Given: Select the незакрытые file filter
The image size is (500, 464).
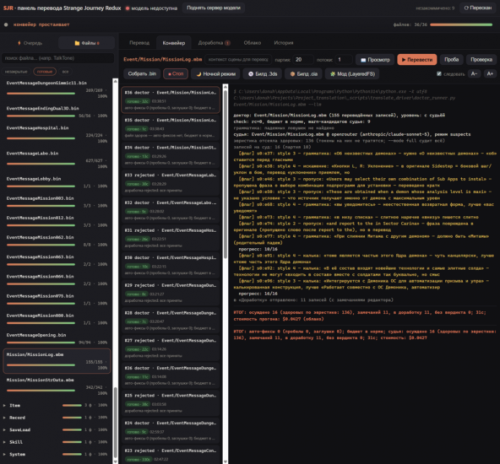Looking at the screenshot, I should pyautogui.click(x=16, y=71).
